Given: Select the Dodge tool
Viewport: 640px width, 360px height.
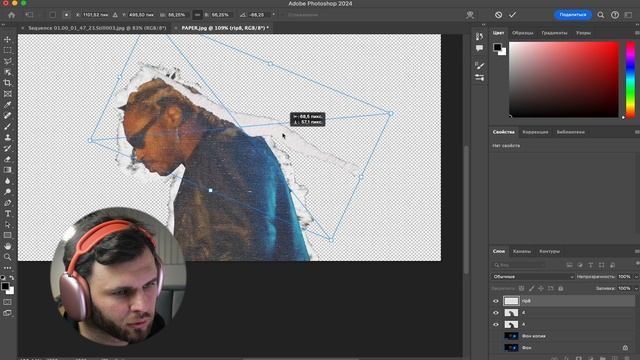Looking at the screenshot, I should [7, 192].
